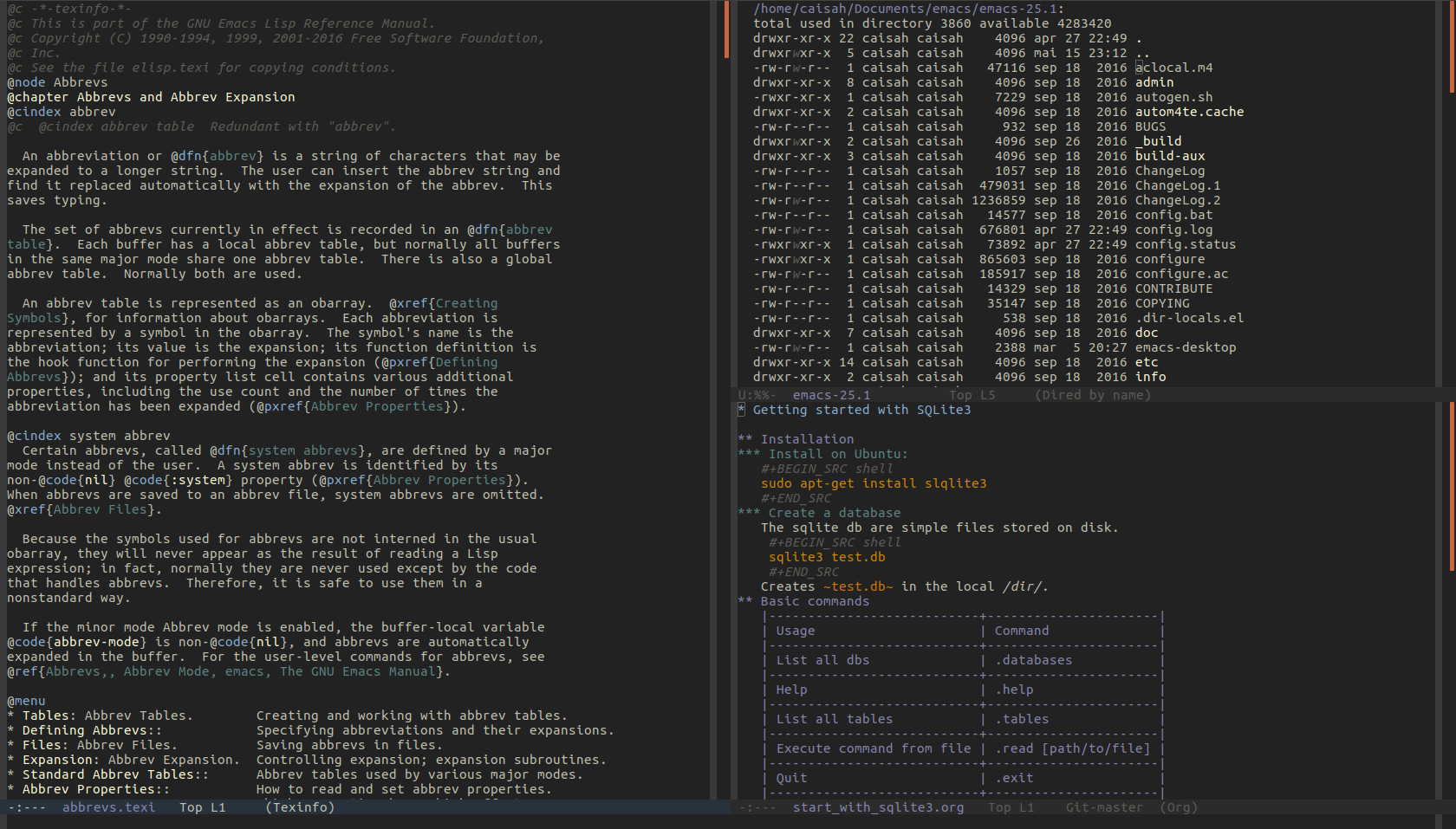Image resolution: width=1456 pixels, height=829 pixels.
Task: Place cursor on sudo apt-get install line
Action: pos(874,483)
